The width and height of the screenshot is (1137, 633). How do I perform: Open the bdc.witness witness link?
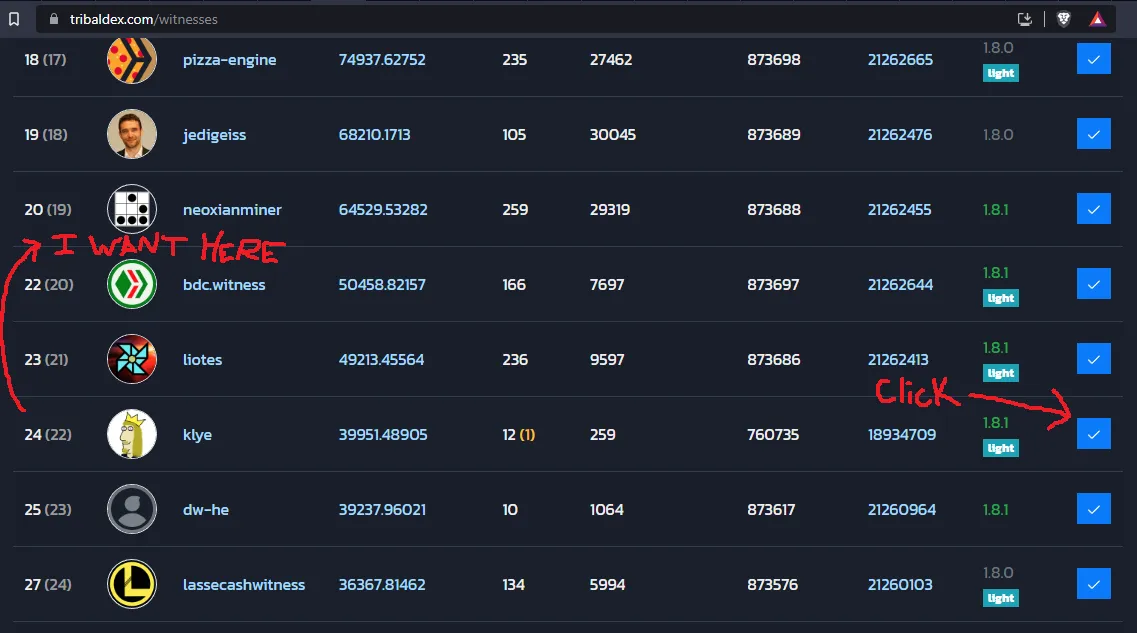coord(224,285)
